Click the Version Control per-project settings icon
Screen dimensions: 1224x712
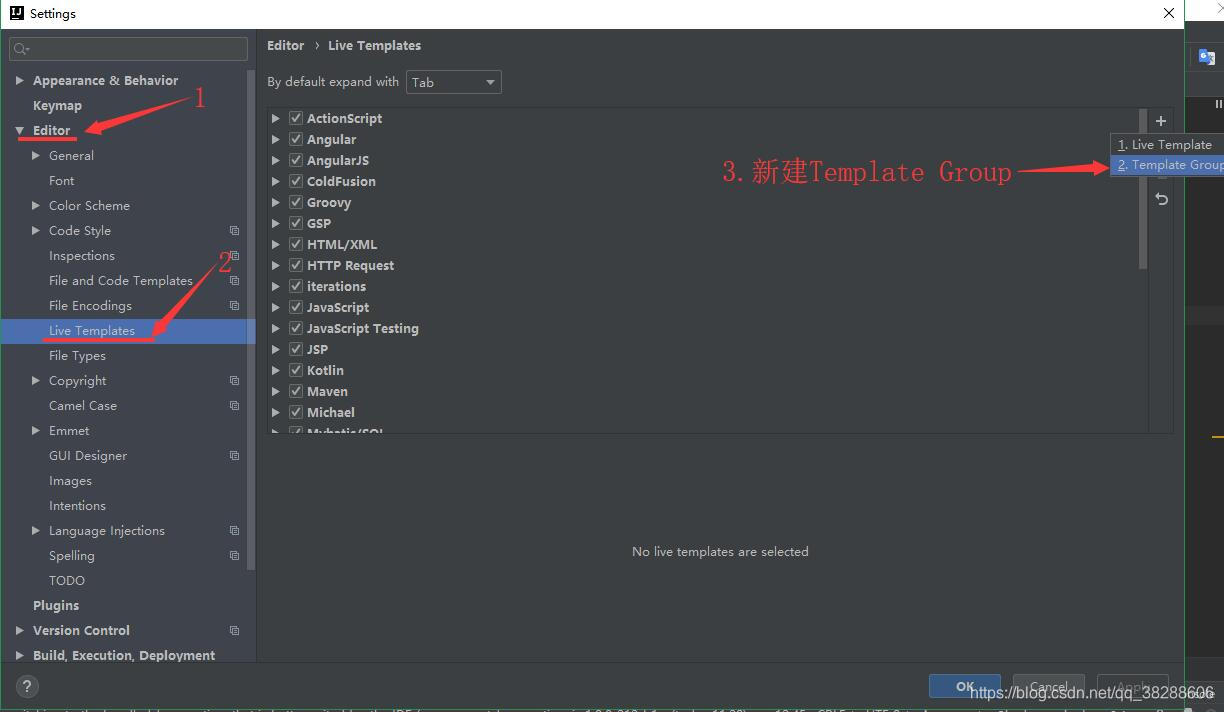[234, 631]
